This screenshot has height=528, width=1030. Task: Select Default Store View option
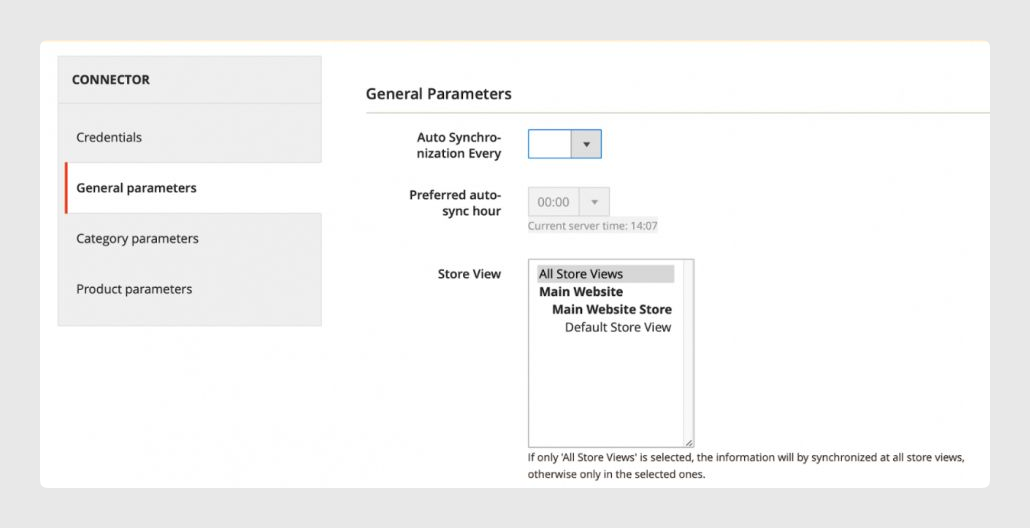click(618, 327)
